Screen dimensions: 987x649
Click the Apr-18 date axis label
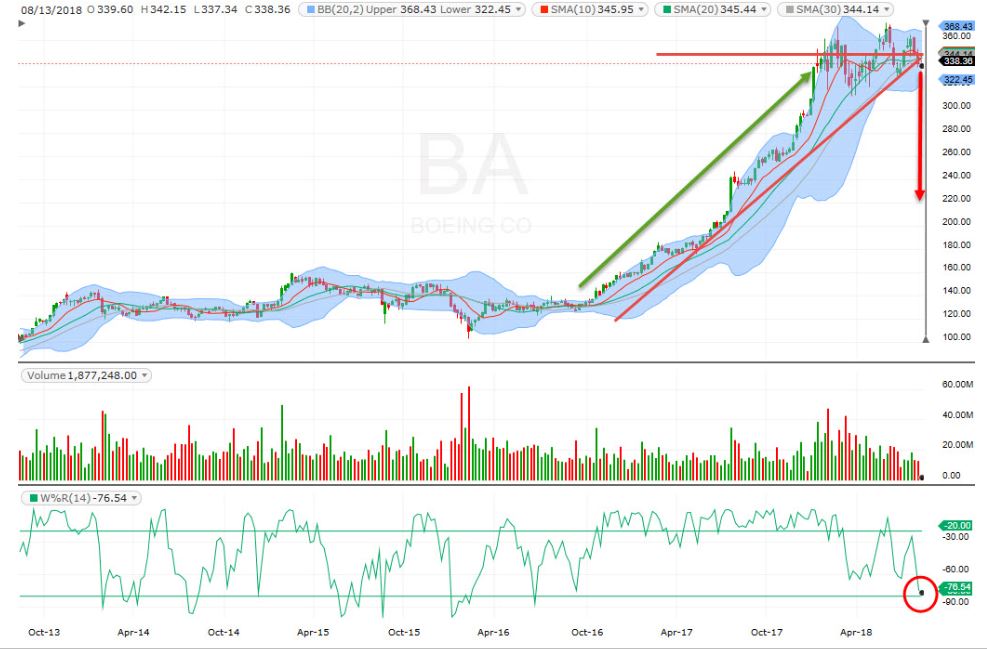[856, 632]
